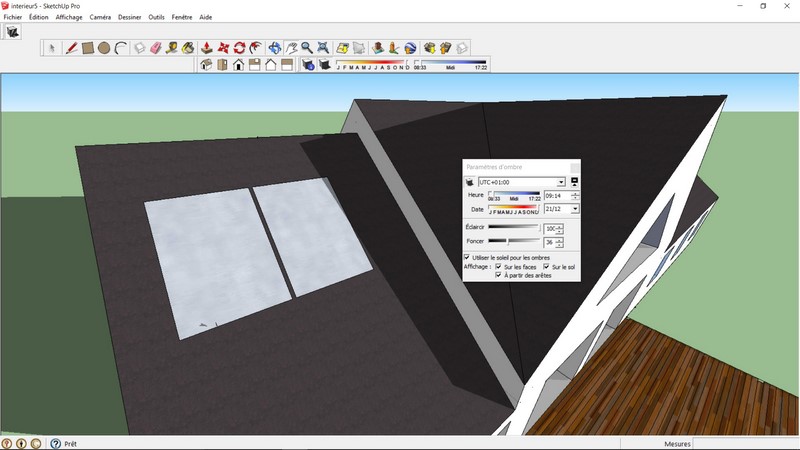Adjust the Date slider in shadow panel
800x450 pixels.
pos(513,209)
